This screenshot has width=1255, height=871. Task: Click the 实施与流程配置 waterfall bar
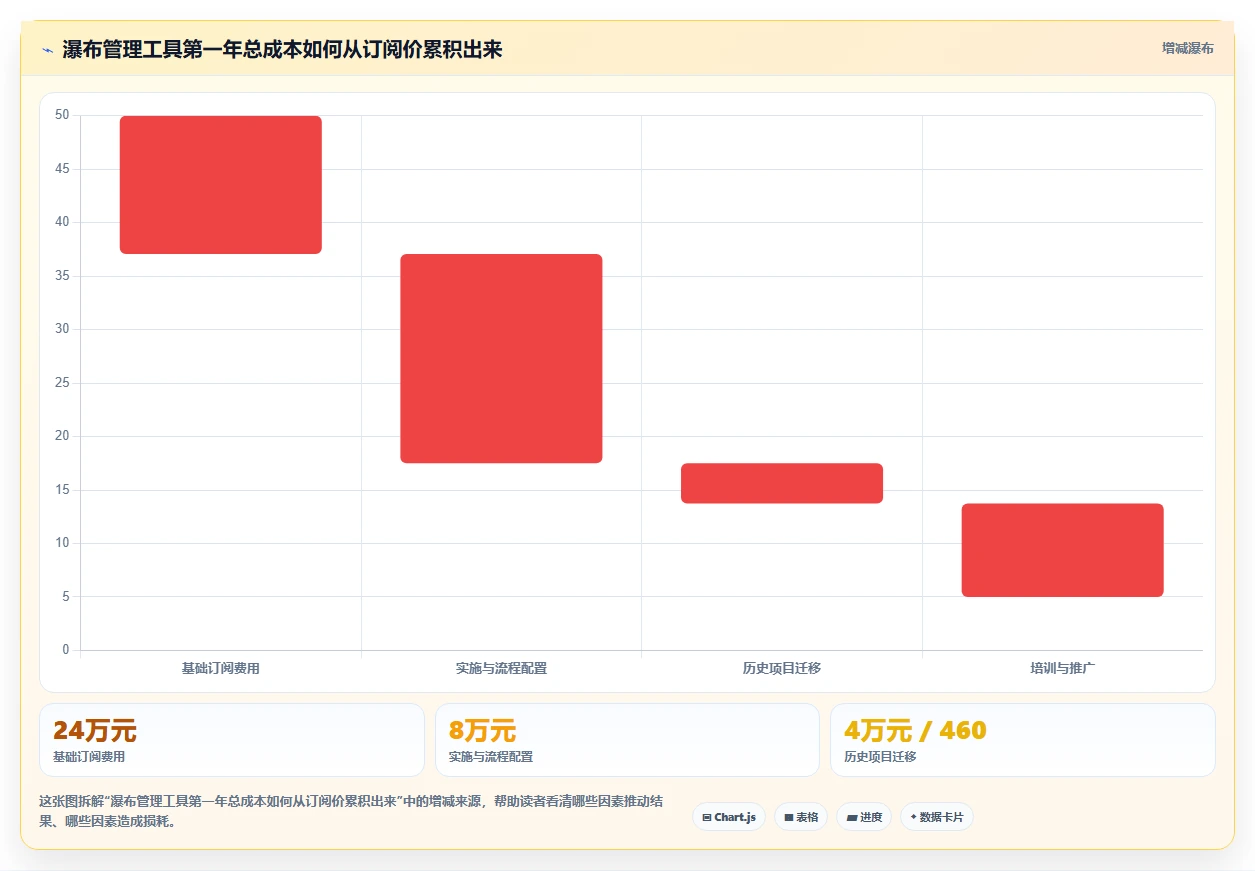pos(501,359)
